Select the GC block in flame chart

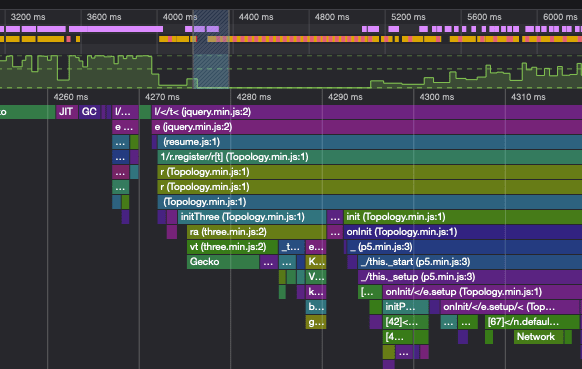89,112
